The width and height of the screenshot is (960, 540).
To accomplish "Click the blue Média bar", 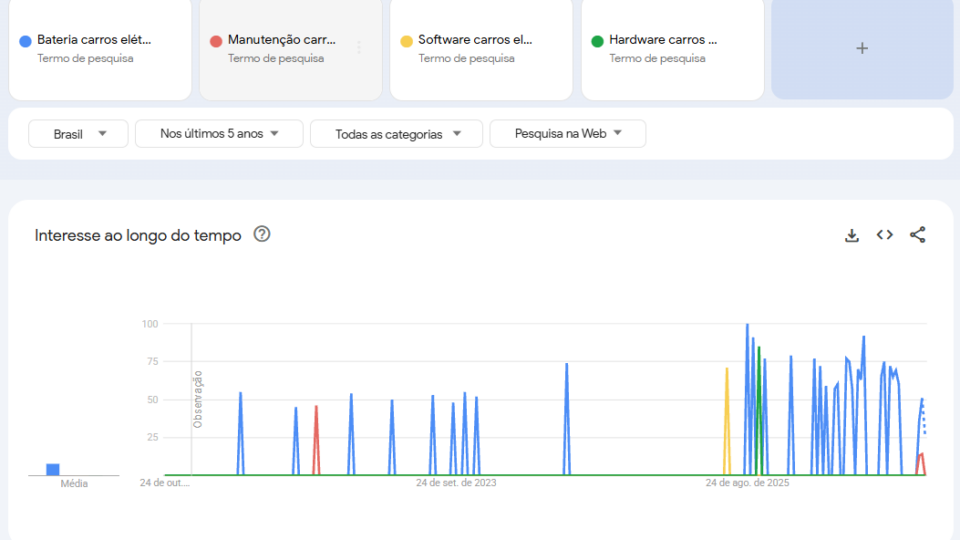I will pyautogui.click(x=53, y=470).
